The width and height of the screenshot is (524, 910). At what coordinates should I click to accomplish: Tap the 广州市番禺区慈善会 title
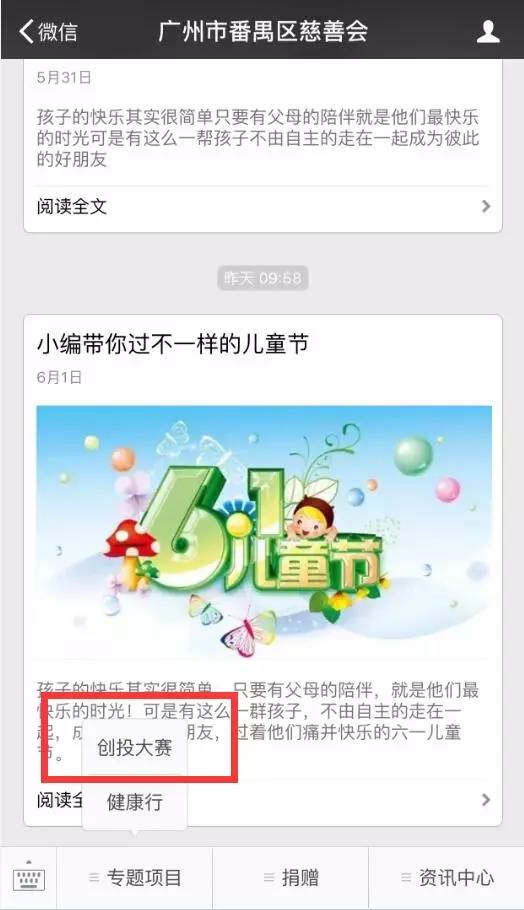[x=263, y=31]
